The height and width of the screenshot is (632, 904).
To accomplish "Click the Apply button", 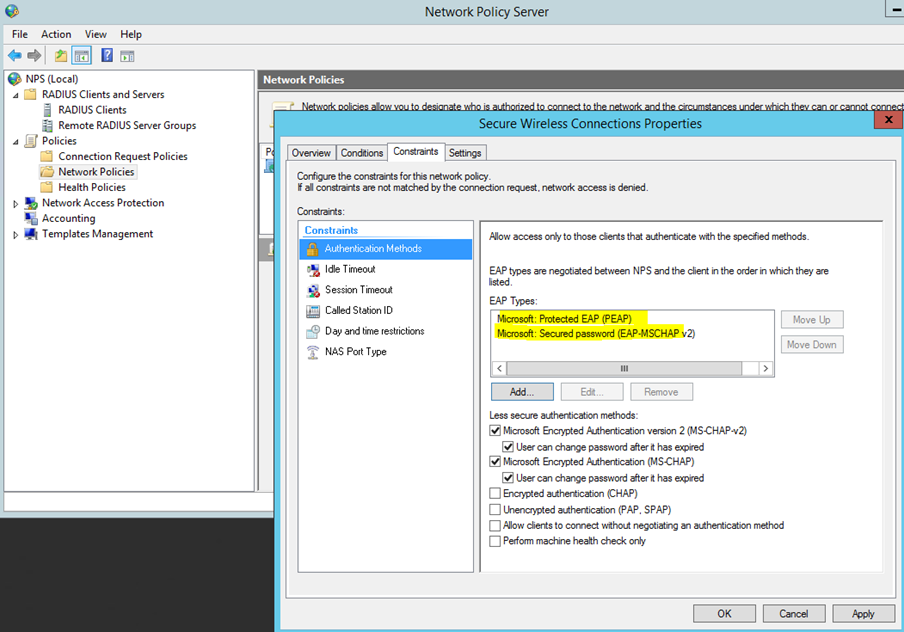I will click(x=862, y=613).
